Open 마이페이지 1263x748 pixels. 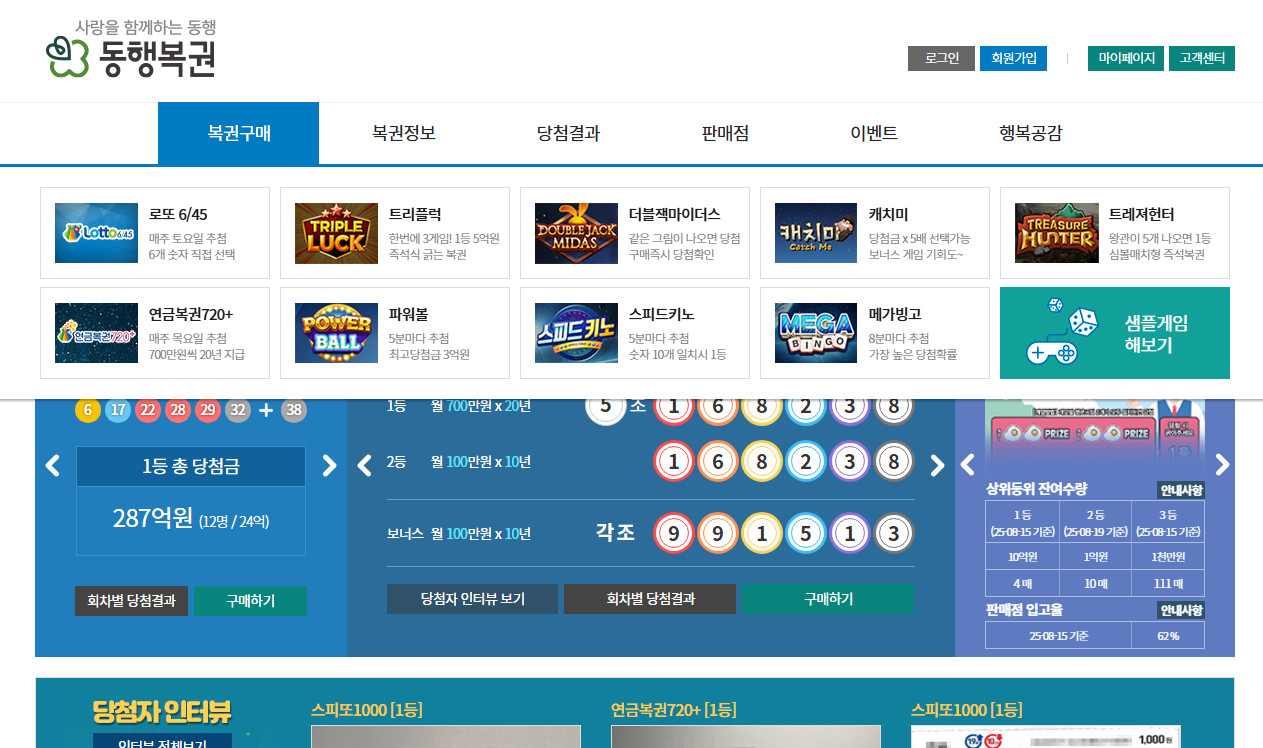pos(1126,58)
